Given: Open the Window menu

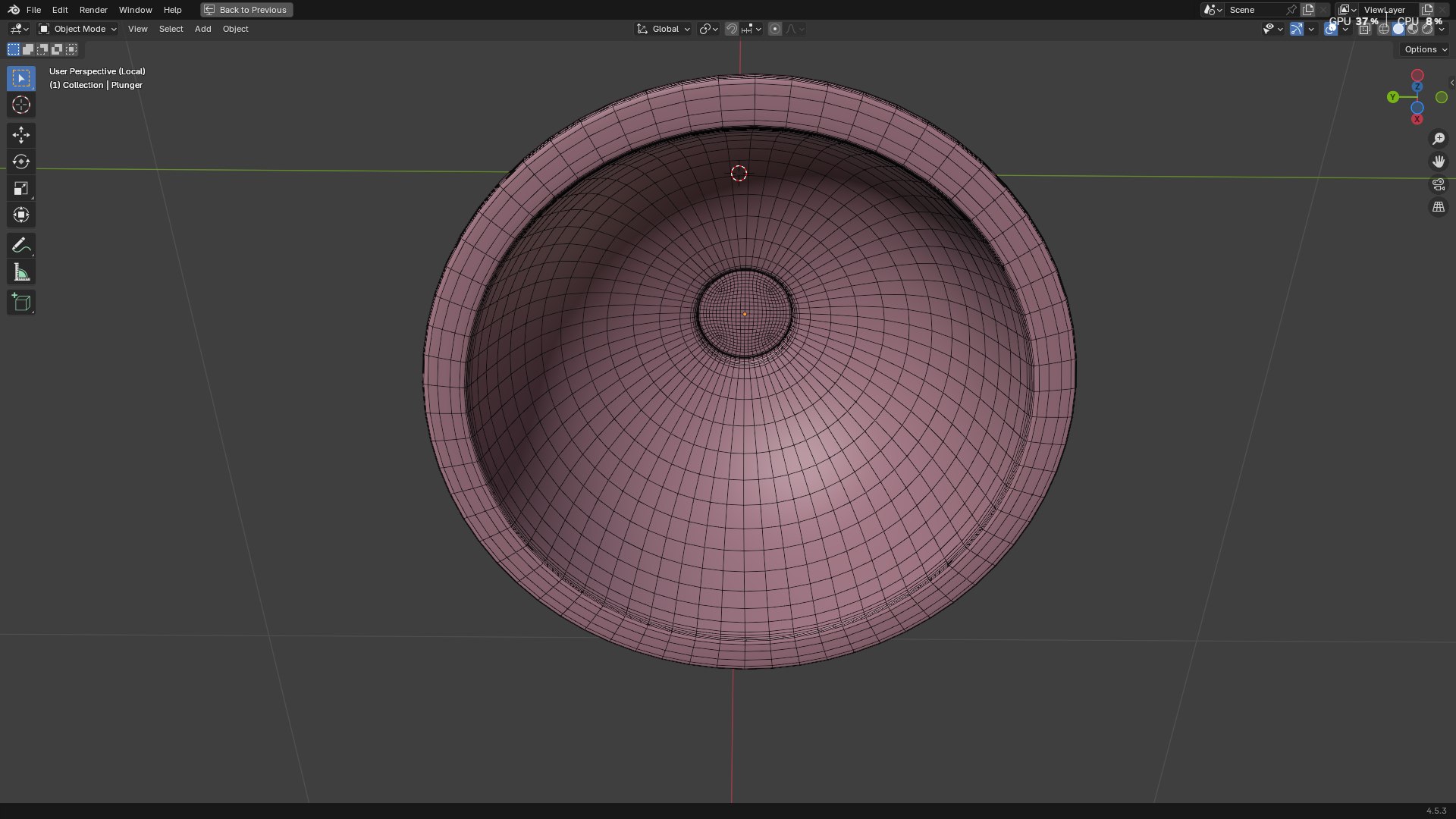Looking at the screenshot, I should tap(135, 10).
